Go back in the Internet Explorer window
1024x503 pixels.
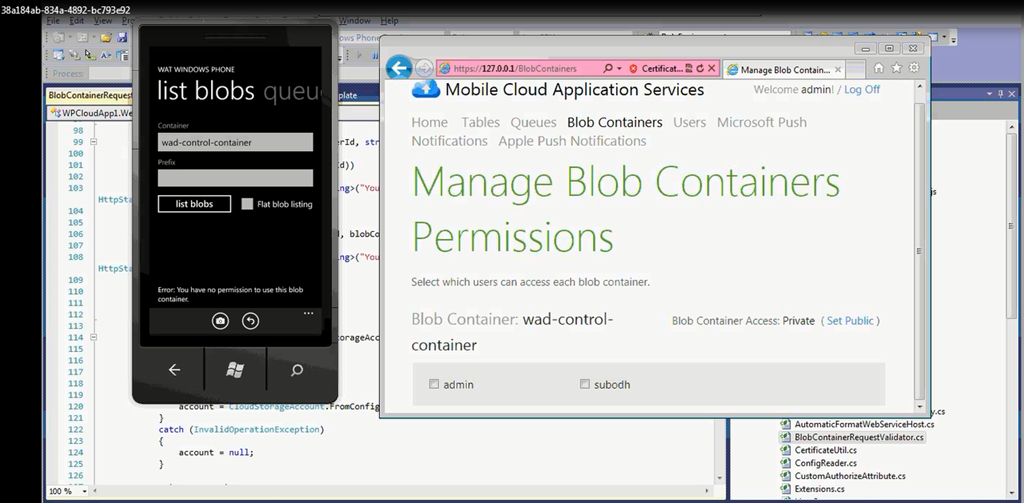coord(399,68)
